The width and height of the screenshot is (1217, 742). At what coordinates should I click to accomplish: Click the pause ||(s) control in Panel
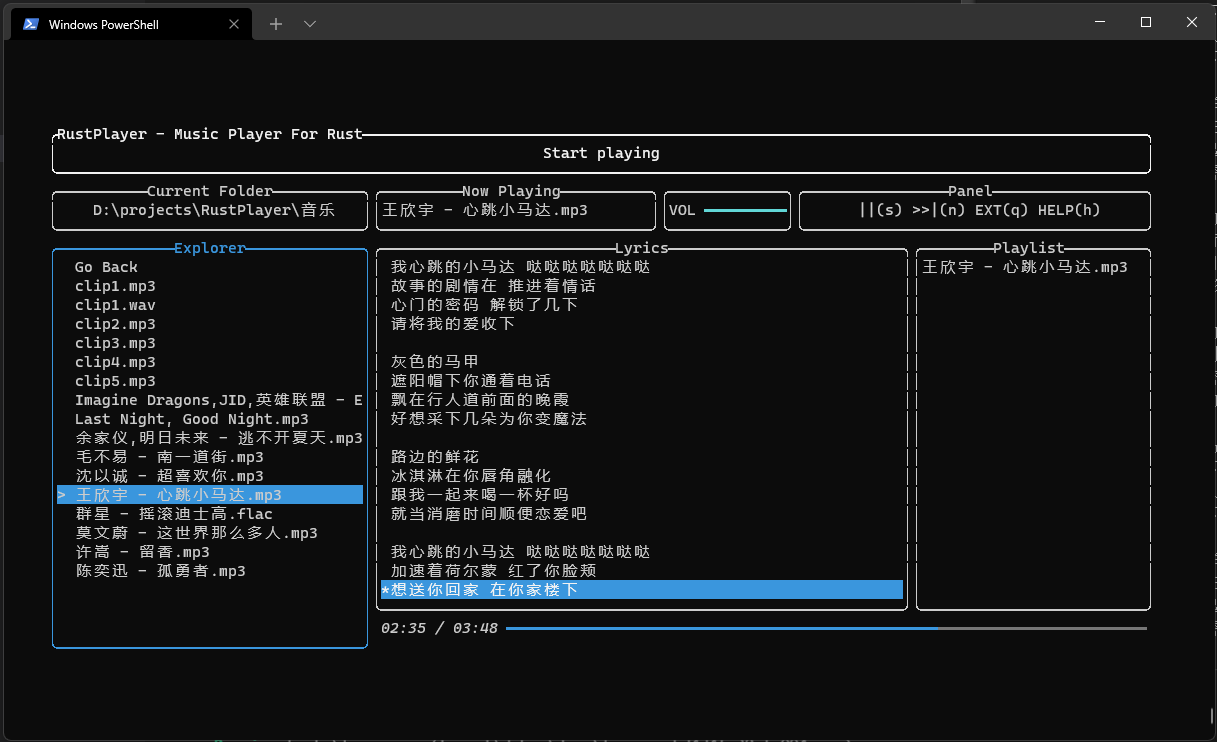pos(881,210)
